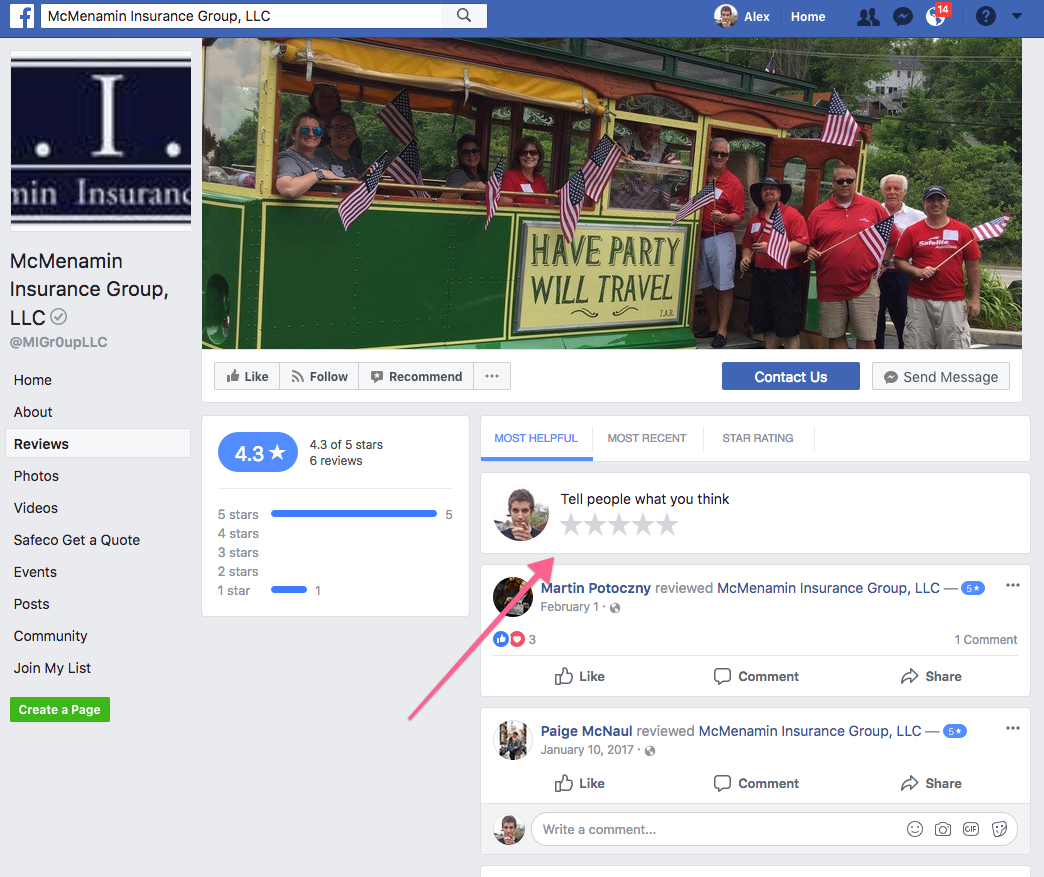Click Comment under Paige McNaul's review
The image size is (1044, 877).
coord(756,784)
